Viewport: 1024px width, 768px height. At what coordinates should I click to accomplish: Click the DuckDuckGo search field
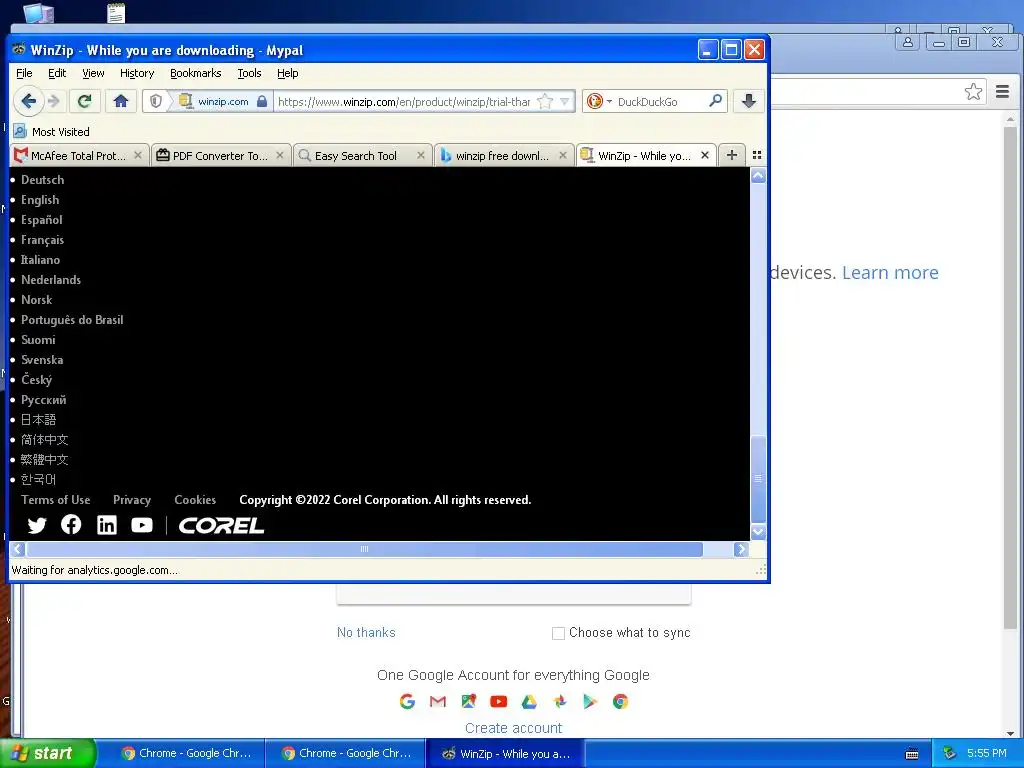click(x=660, y=101)
